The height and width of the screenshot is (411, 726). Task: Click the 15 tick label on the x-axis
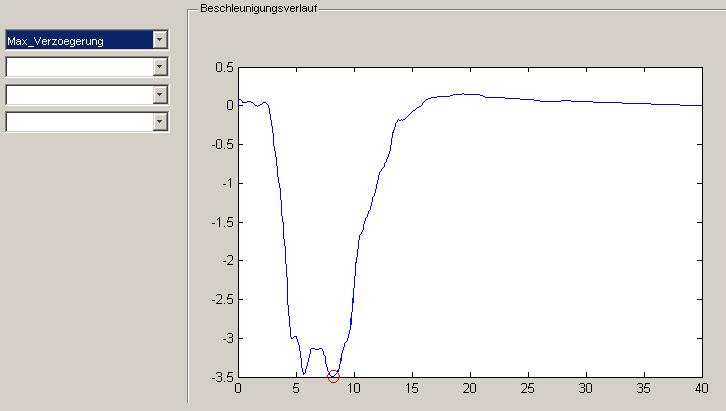click(x=412, y=389)
